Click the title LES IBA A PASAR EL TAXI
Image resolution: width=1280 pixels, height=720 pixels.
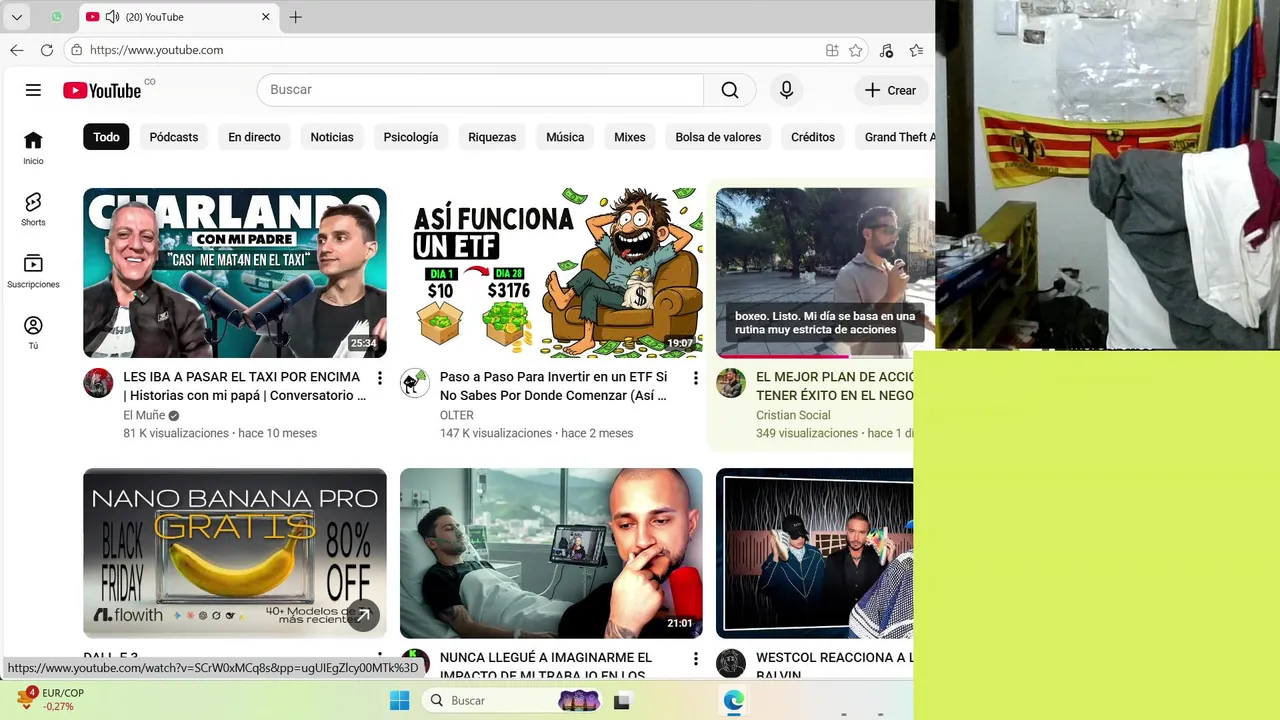pos(244,386)
